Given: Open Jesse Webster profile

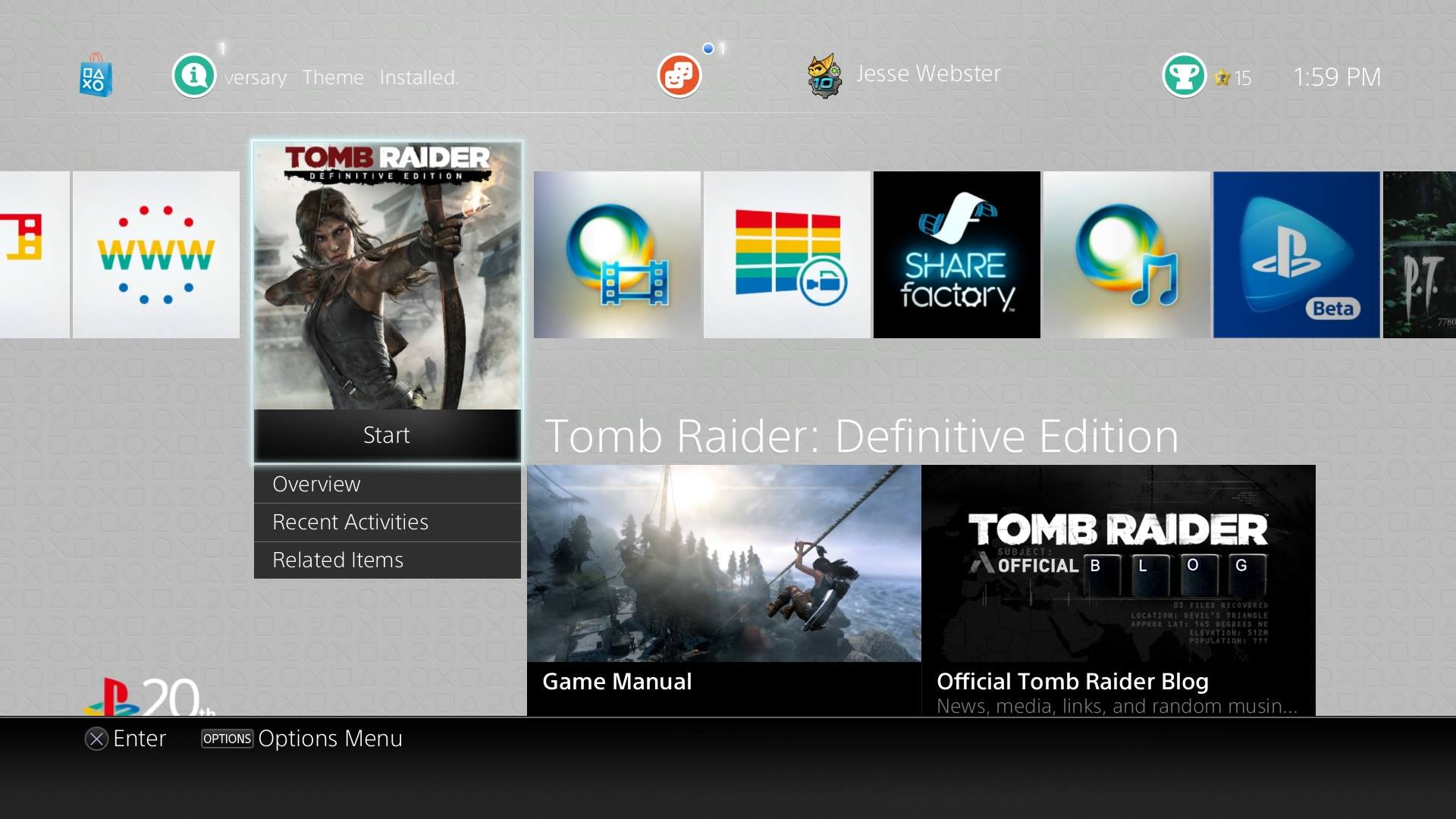Looking at the screenshot, I should tap(905, 74).
